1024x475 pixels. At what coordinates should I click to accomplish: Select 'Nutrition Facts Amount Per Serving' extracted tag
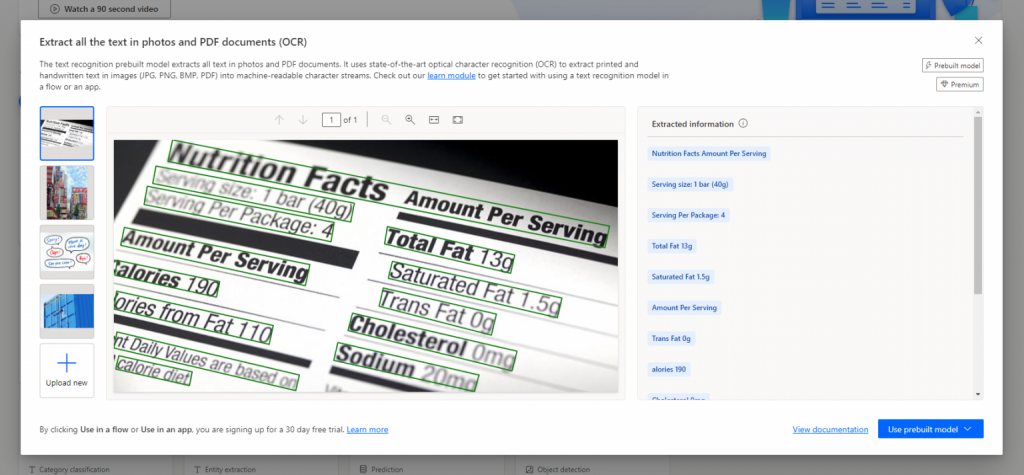709,154
